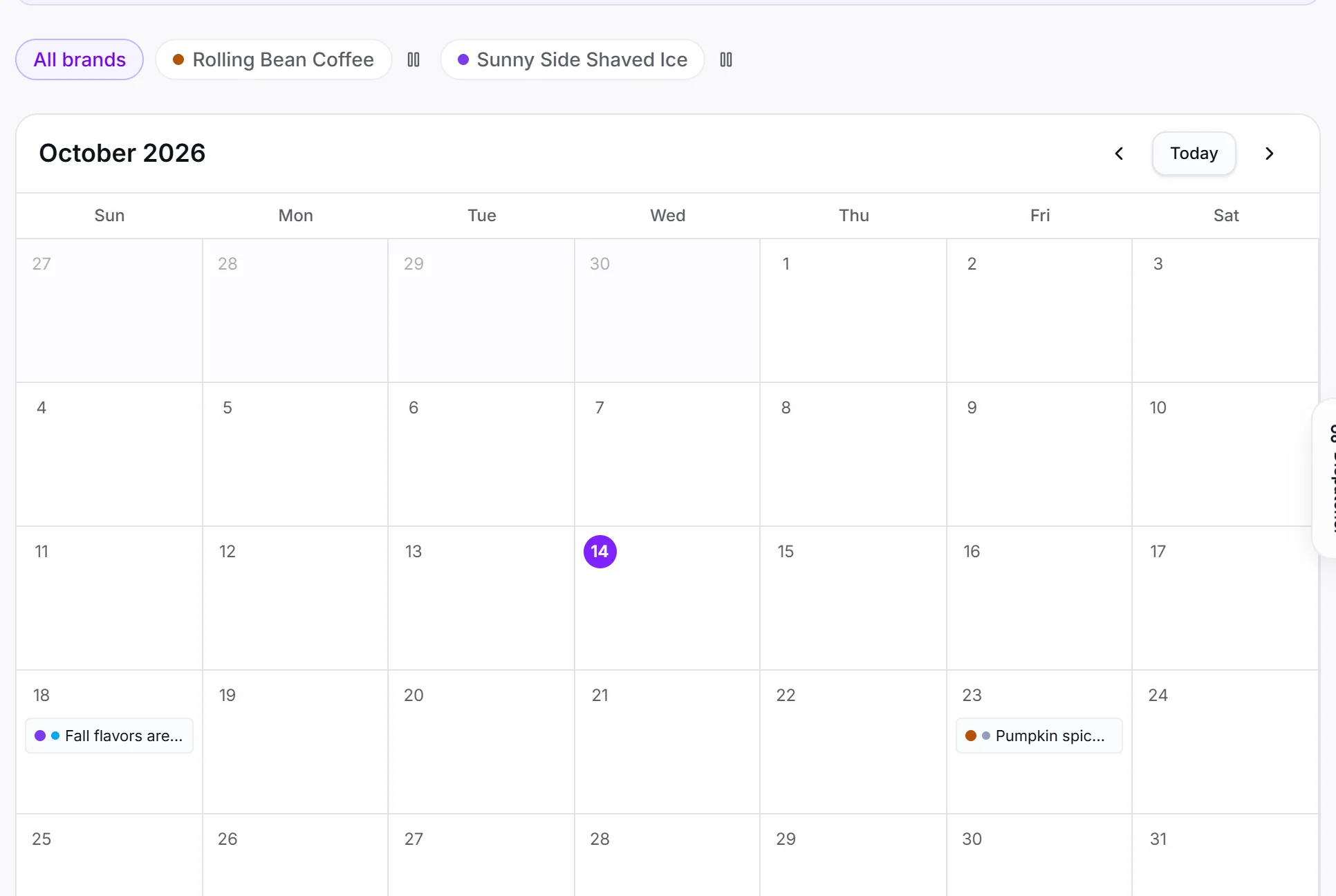Select October 15 cell
The height and width of the screenshot is (896, 1336).
coord(854,598)
